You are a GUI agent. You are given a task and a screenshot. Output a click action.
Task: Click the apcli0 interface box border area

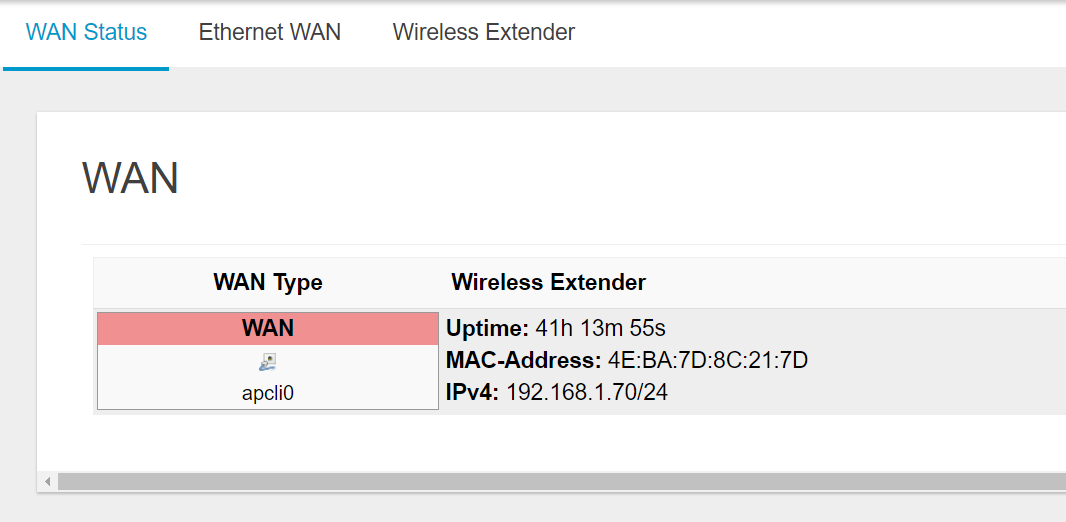pos(268,361)
